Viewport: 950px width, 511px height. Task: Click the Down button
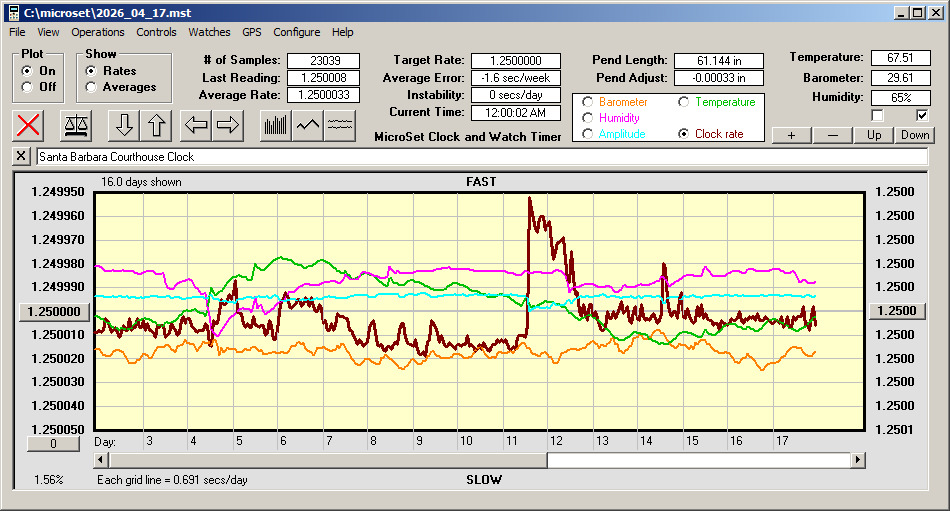click(915, 135)
